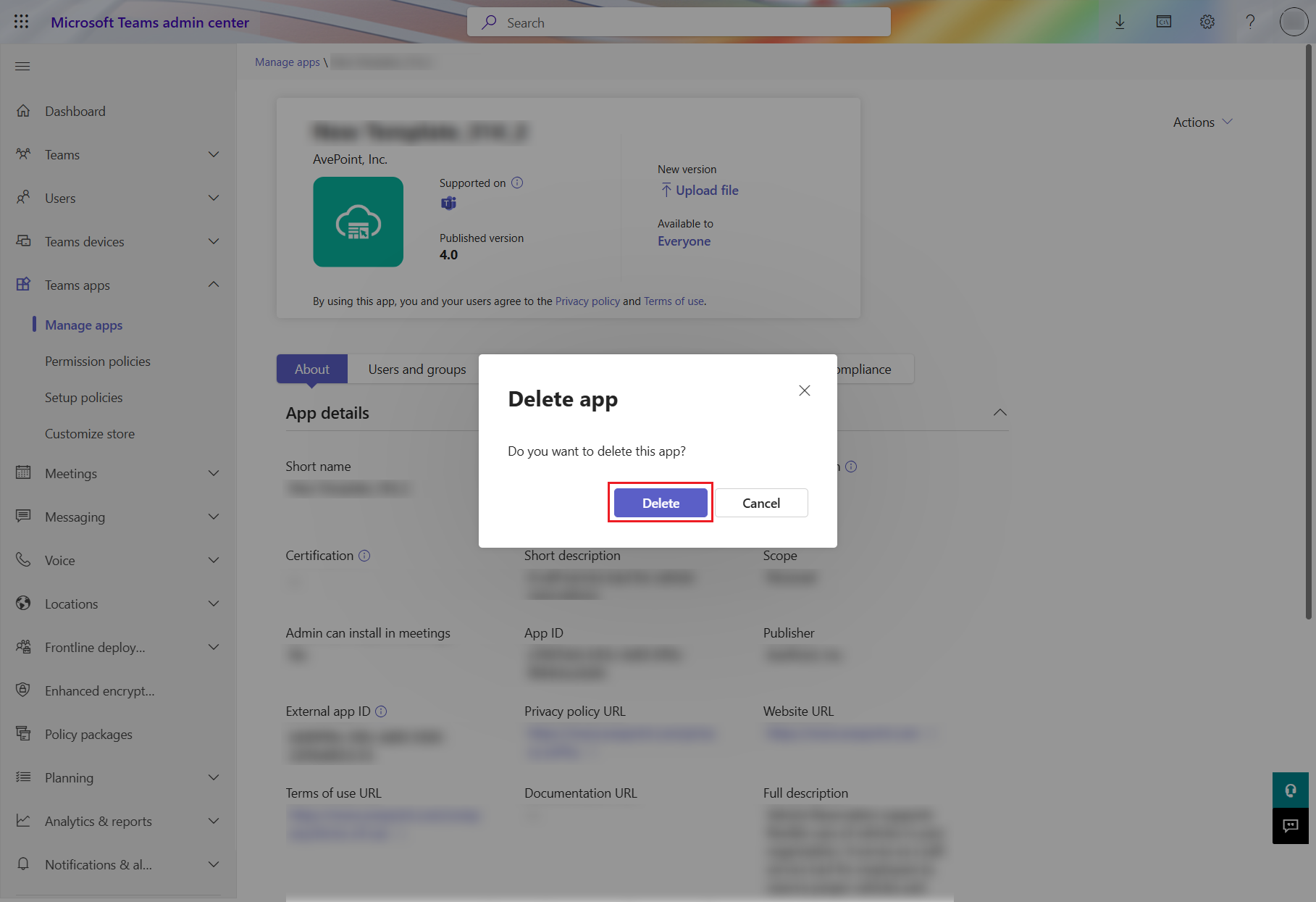Click the help question mark icon
The image size is (1316, 902).
(1250, 22)
